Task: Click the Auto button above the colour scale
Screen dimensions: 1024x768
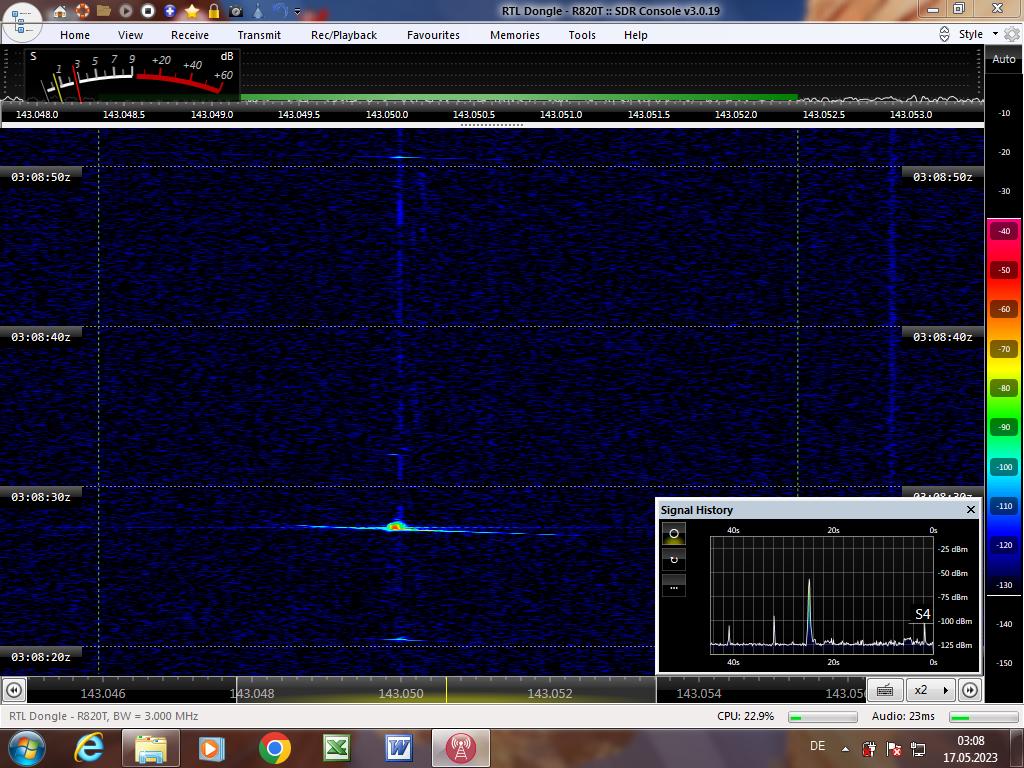Action: pos(1004,59)
